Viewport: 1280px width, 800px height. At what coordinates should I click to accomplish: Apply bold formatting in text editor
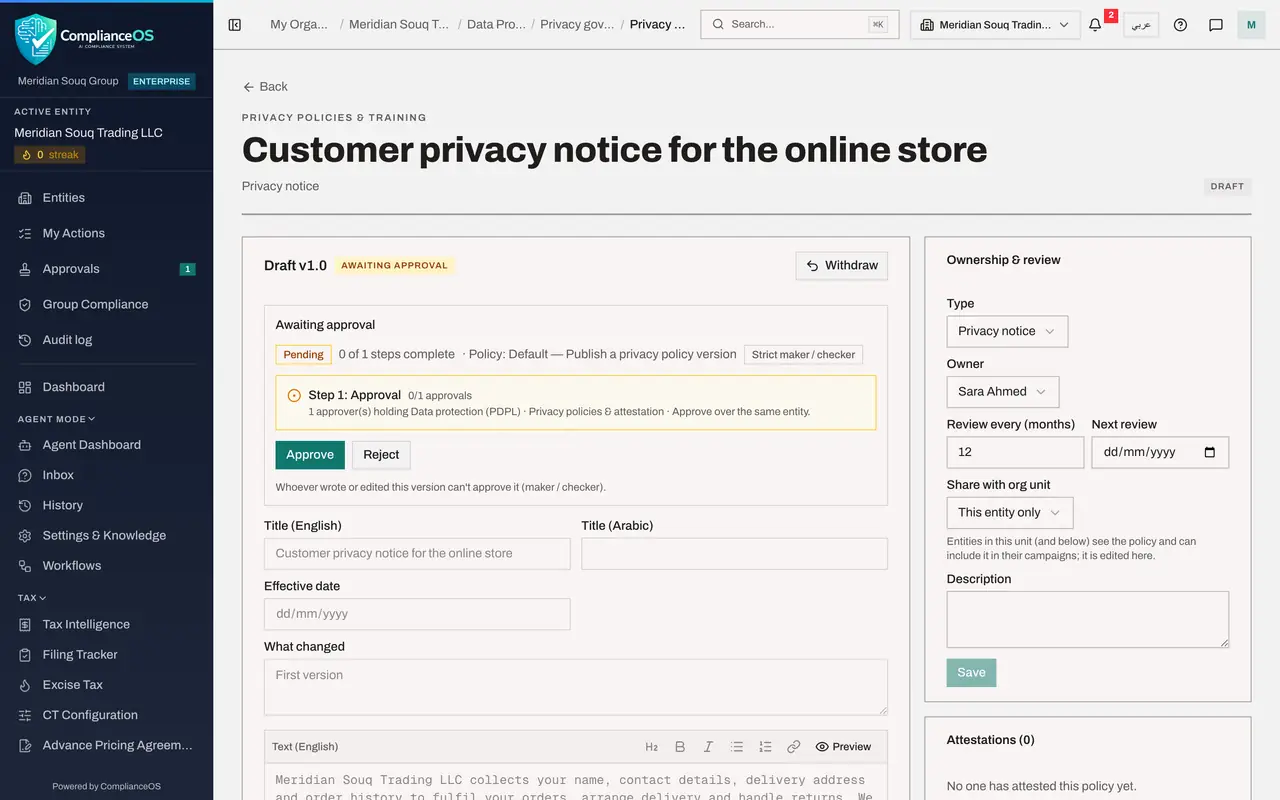680,747
